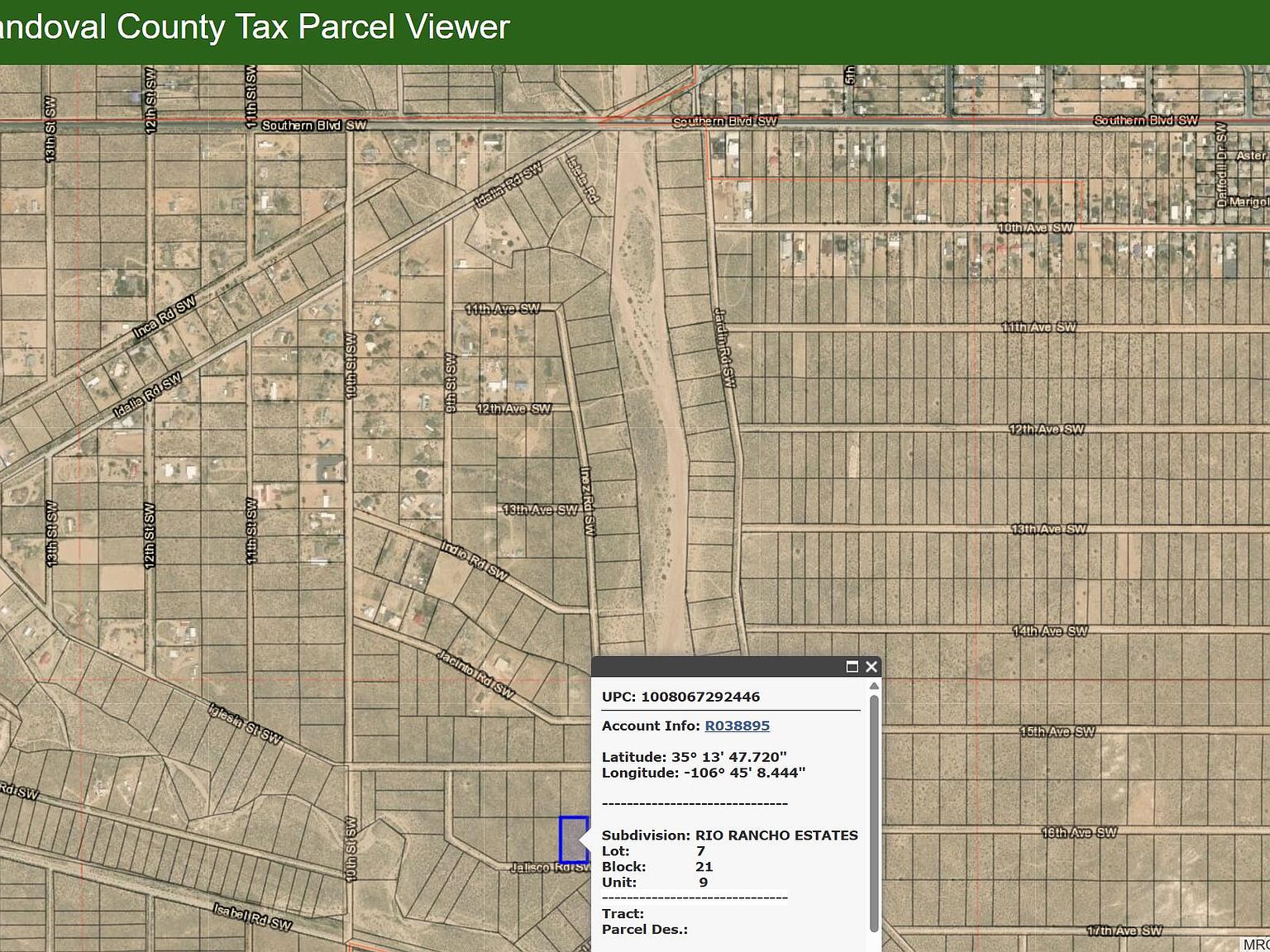Open account link R038895
The height and width of the screenshot is (952, 1270).
(x=737, y=726)
